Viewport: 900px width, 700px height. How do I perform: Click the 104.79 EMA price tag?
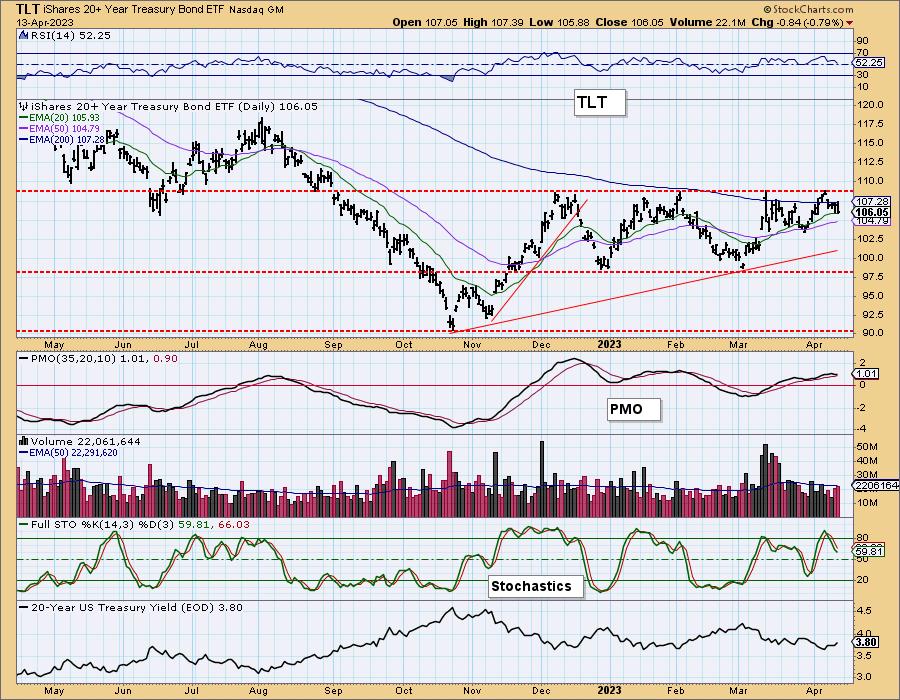[872, 221]
